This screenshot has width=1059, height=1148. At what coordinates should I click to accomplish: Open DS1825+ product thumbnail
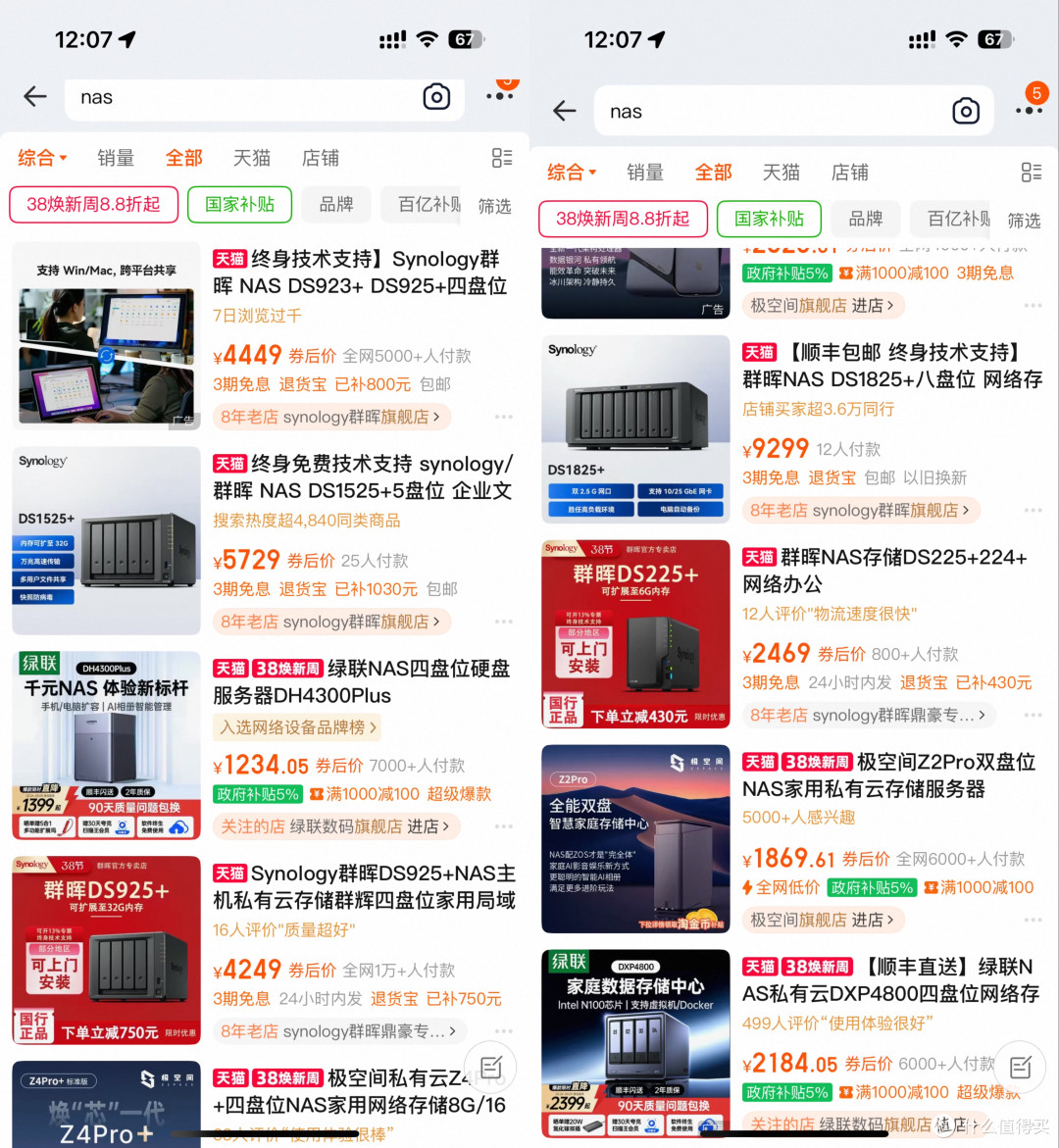635,429
